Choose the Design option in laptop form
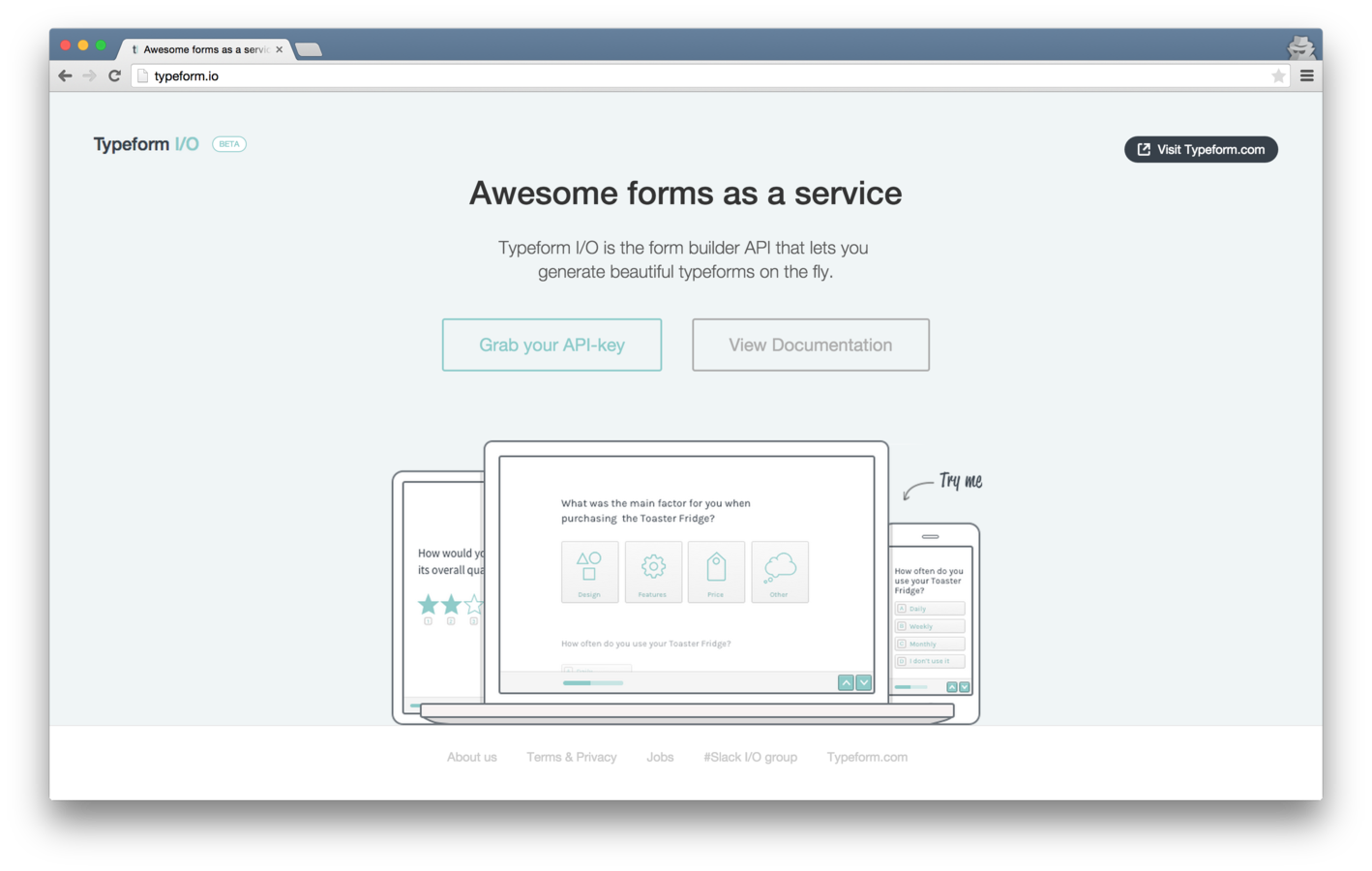Image resolution: width=1372 pixels, height=871 pixels. (x=589, y=572)
